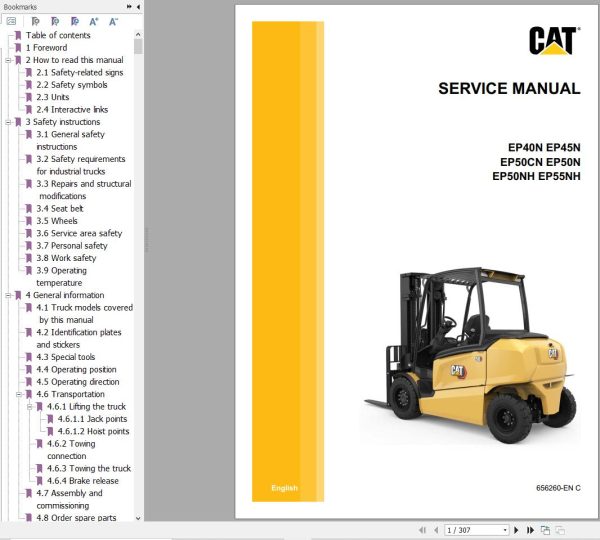Viewport: 600px width, 540px height.
Task: Click the bookmarks scrollbar thumb
Action: point(138,47)
